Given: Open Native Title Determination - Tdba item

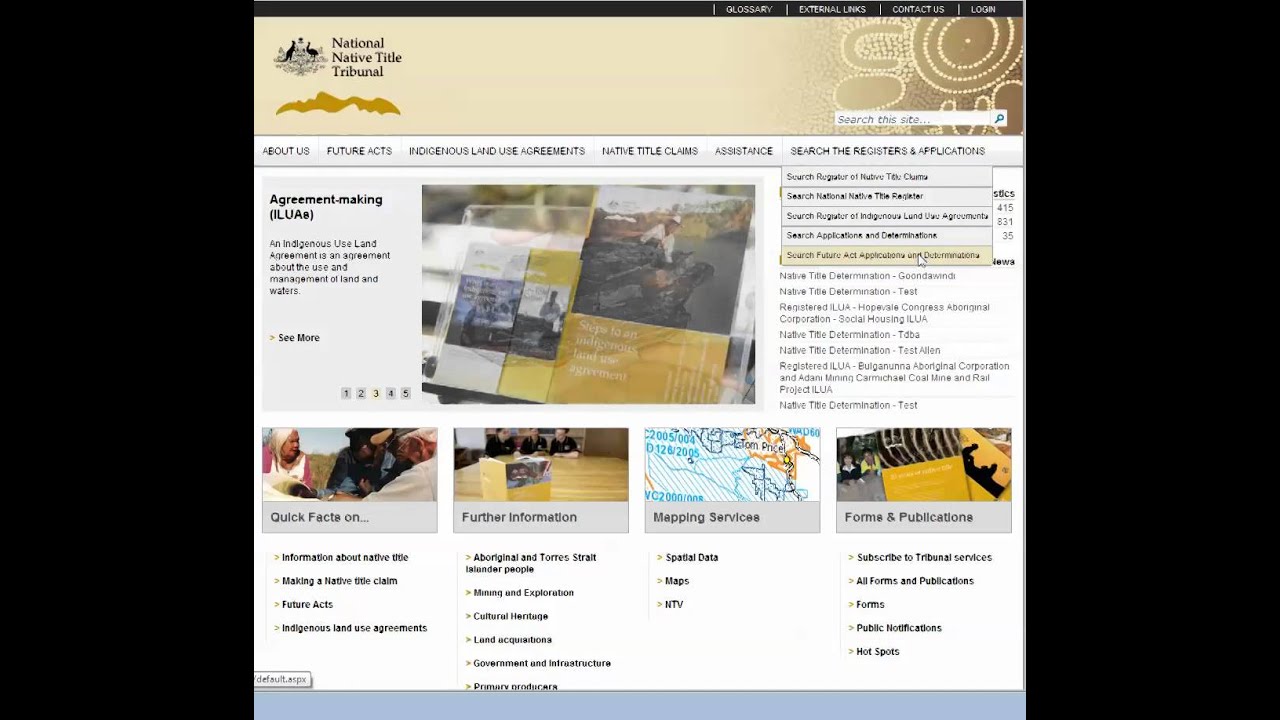Looking at the screenshot, I should (849, 335).
